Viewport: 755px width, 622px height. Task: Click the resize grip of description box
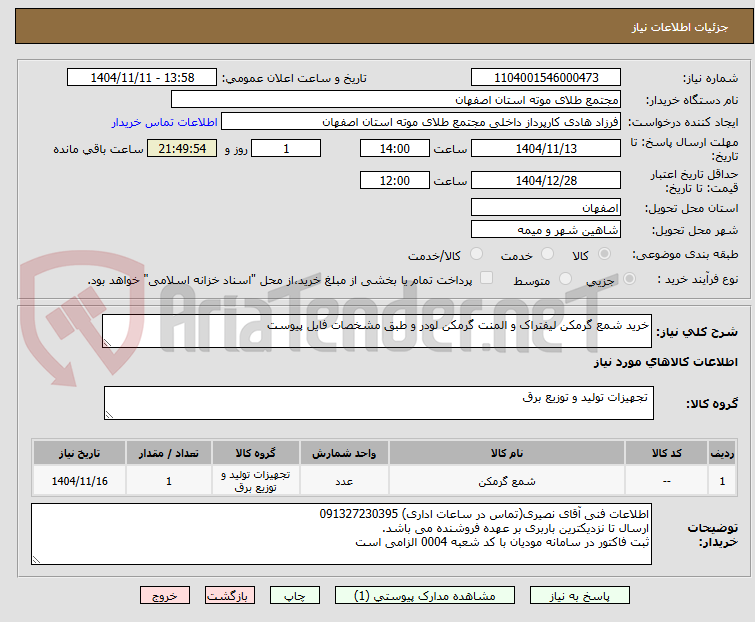[107, 342]
